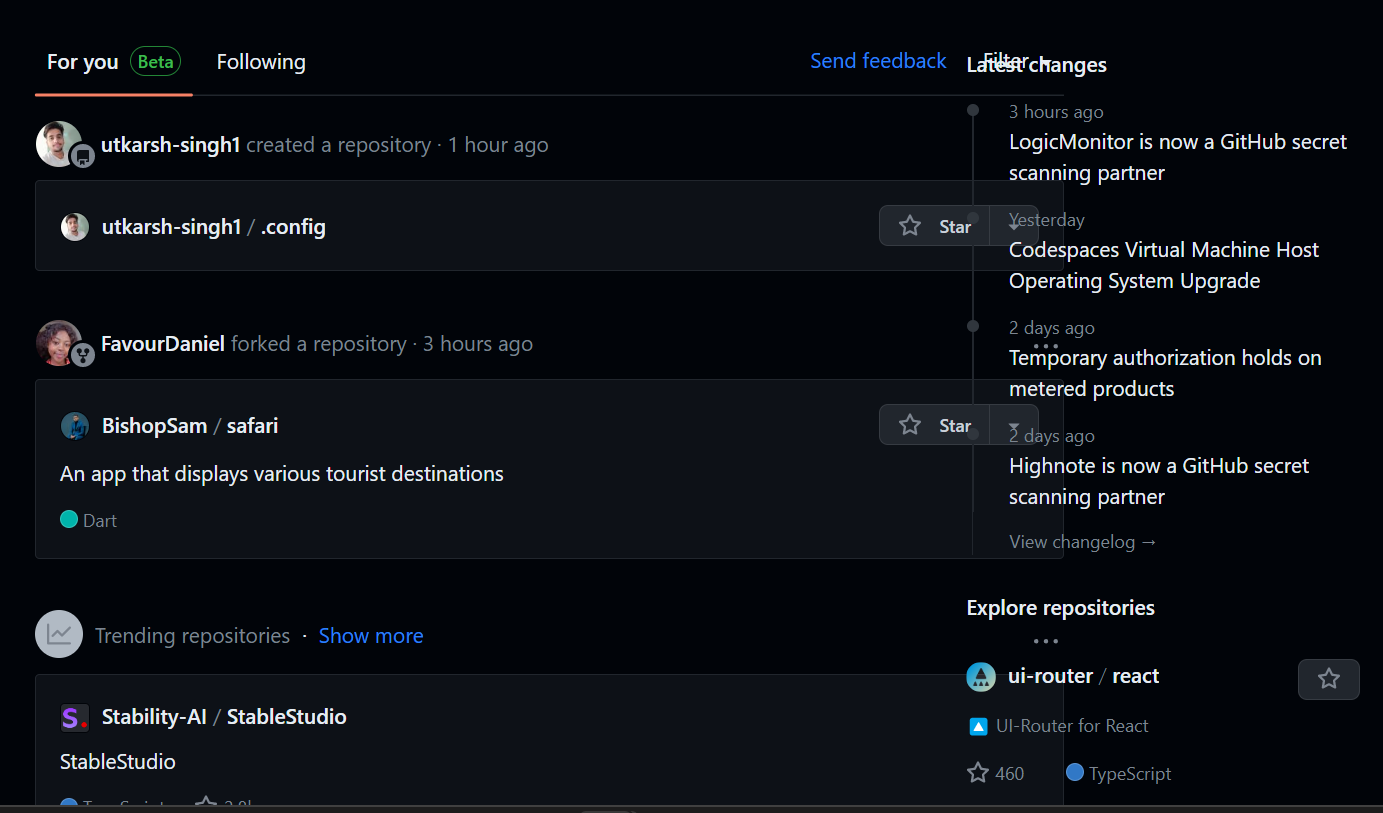Click the Trending repositories graph icon
The height and width of the screenshot is (813, 1383).
[x=59, y=634]
